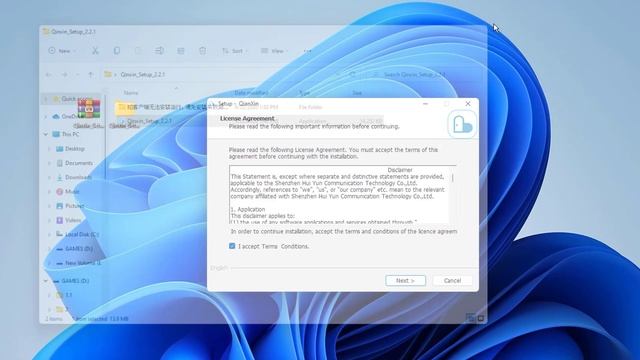Image resolution: width=640 pixels, height=360 pixels.
Task: Click the Date modified column header
Action: click(x=251, y=93)
